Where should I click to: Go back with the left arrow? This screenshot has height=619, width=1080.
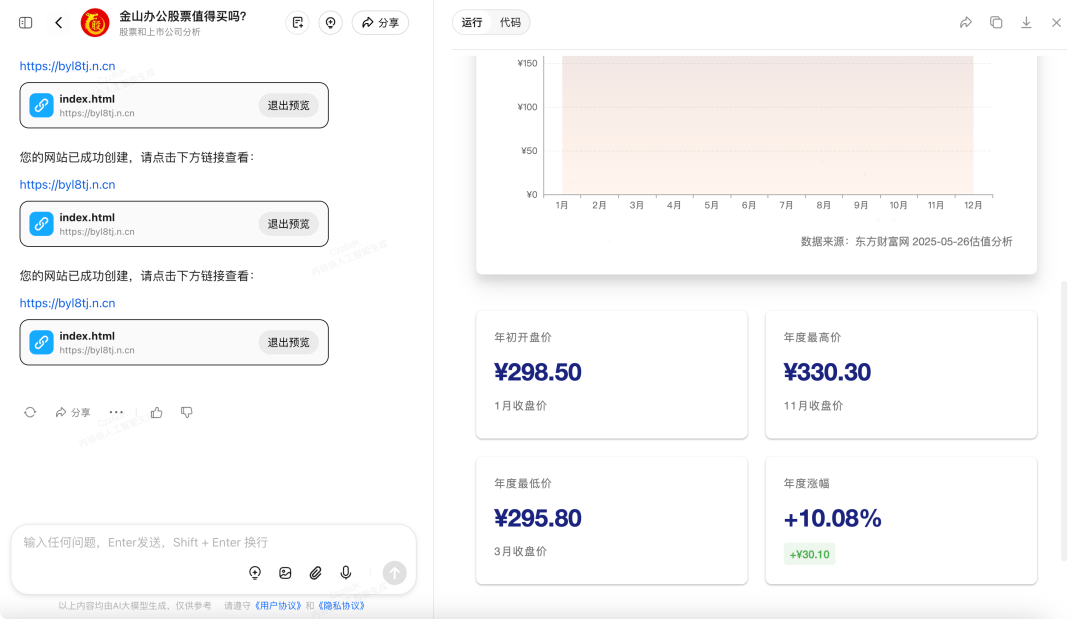coord(59,23)
